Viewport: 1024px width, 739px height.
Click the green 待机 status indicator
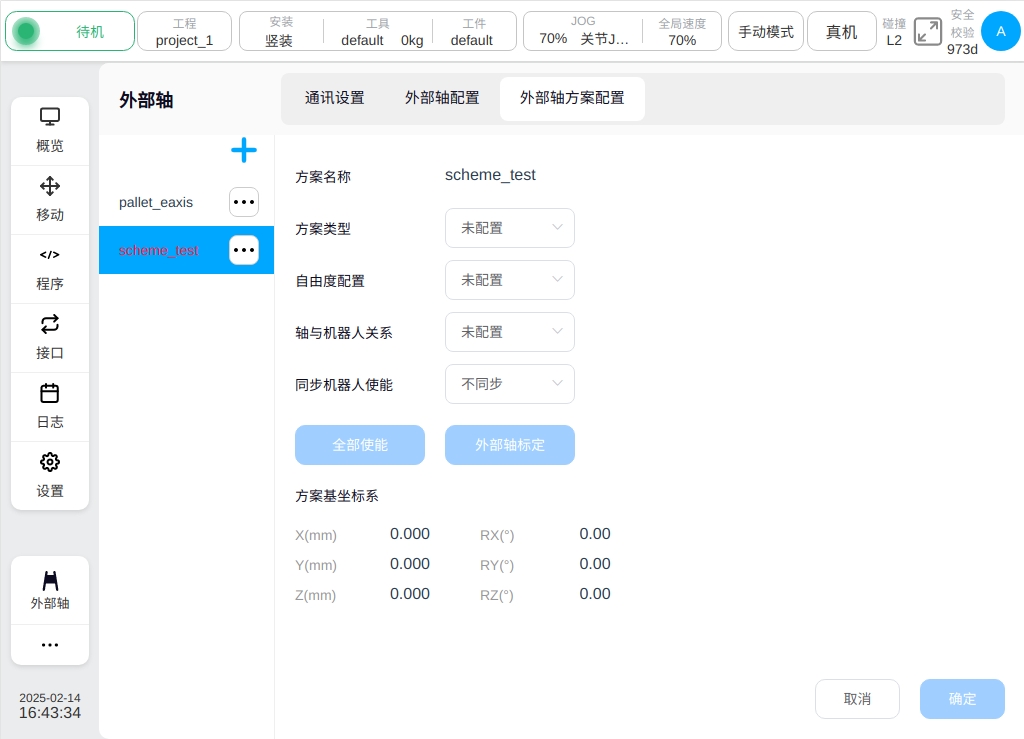[70, 31]
